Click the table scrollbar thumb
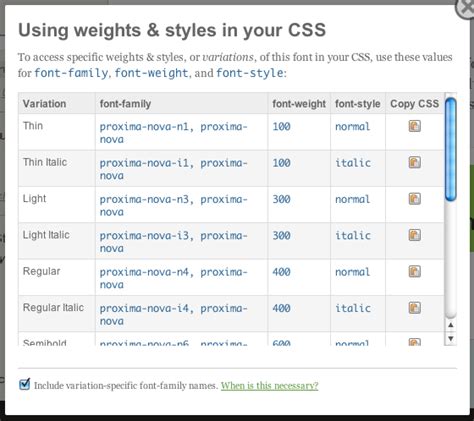Screen dimensions: 474x421 450,150
